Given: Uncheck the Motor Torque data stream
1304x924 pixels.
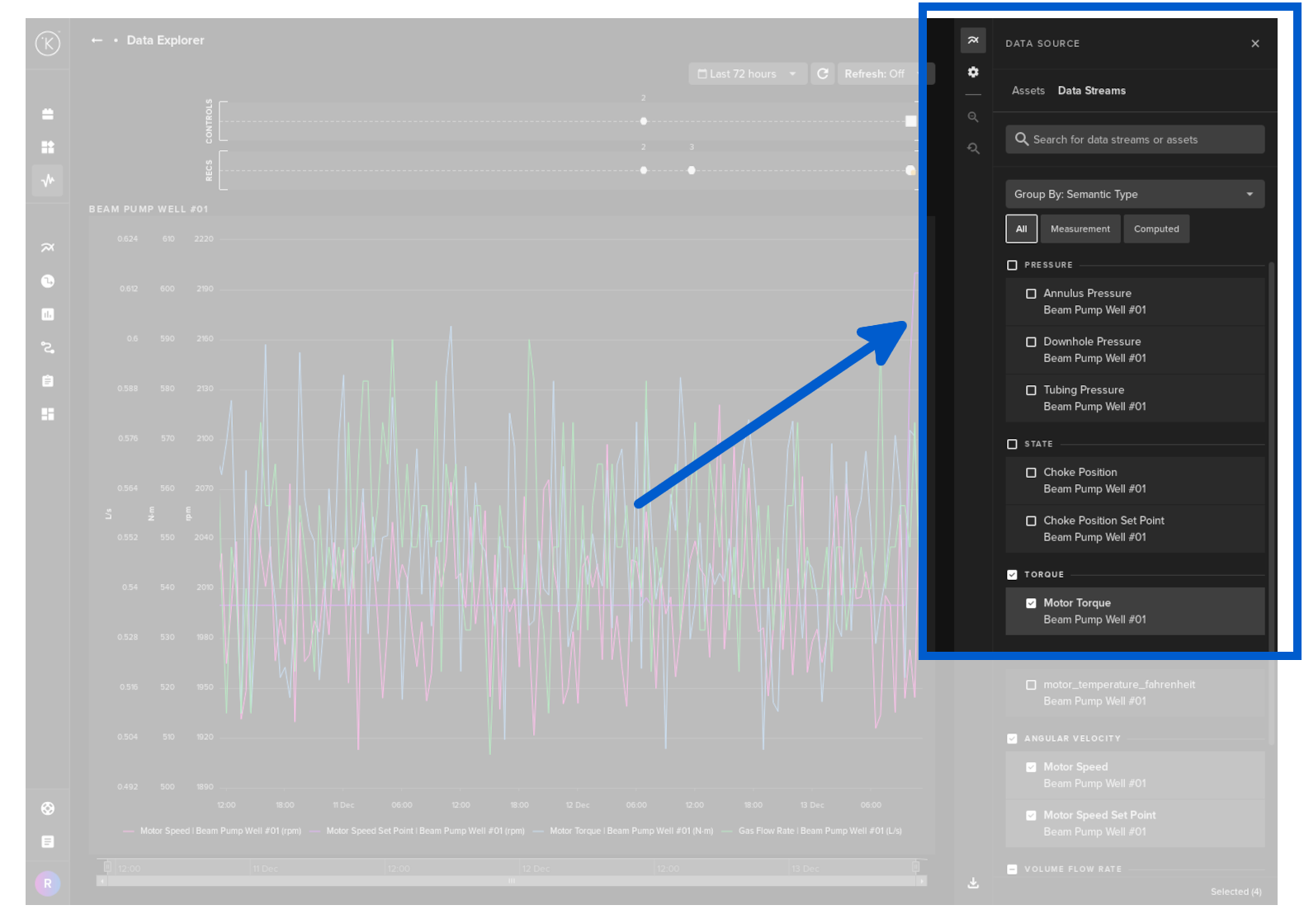Looking at the screenshot, I should (x=1031, y=603).
